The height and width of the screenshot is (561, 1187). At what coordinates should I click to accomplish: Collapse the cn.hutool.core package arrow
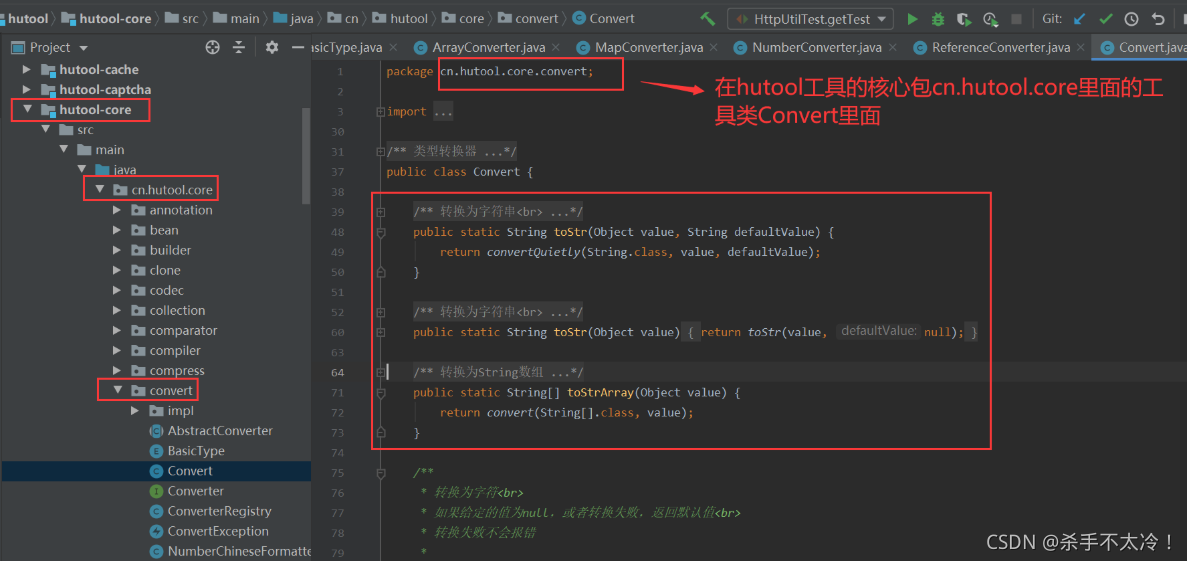coord(99,190)
